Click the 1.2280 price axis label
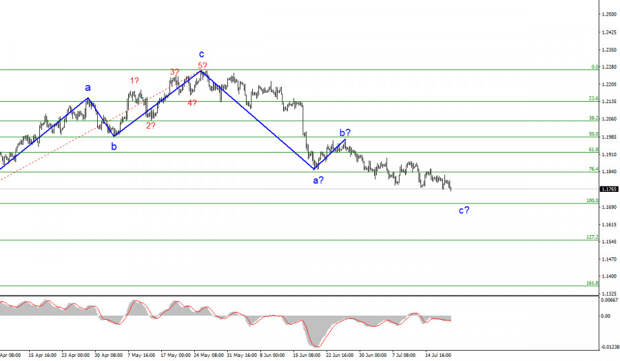This screenshot has width=620, height=361. [x=609, y=67]
